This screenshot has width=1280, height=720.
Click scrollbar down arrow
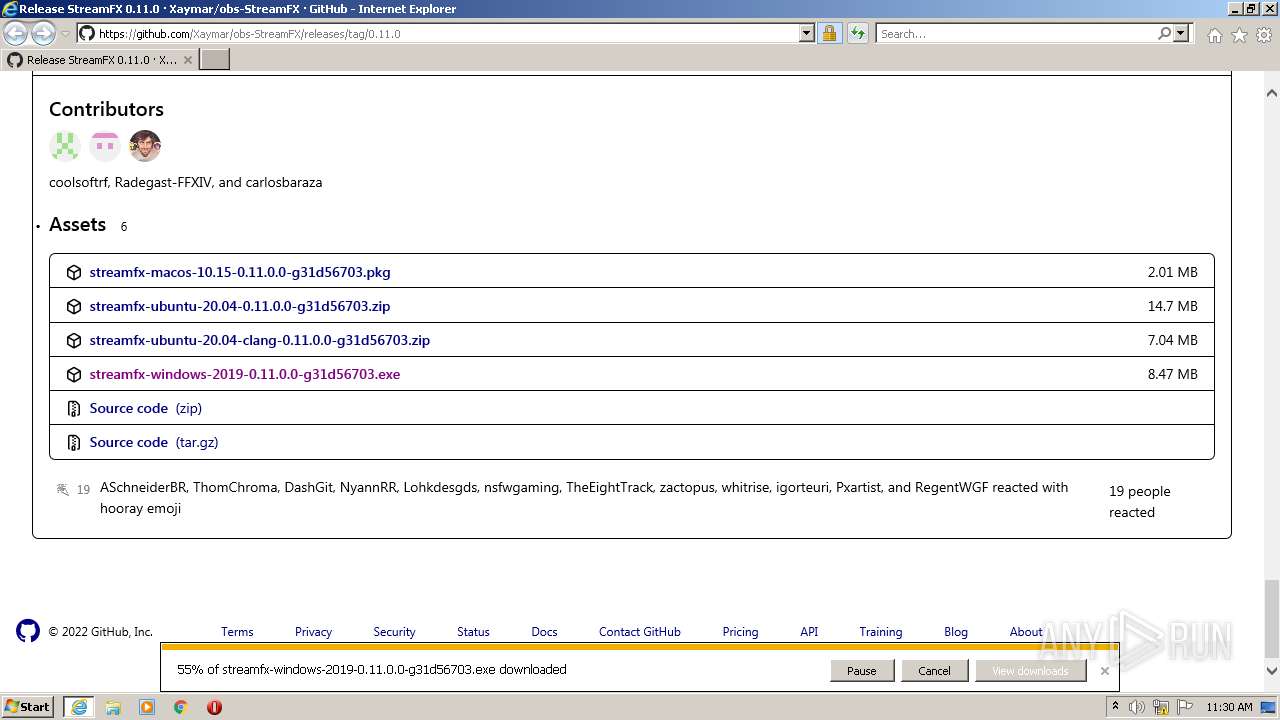coord(1272,671)
